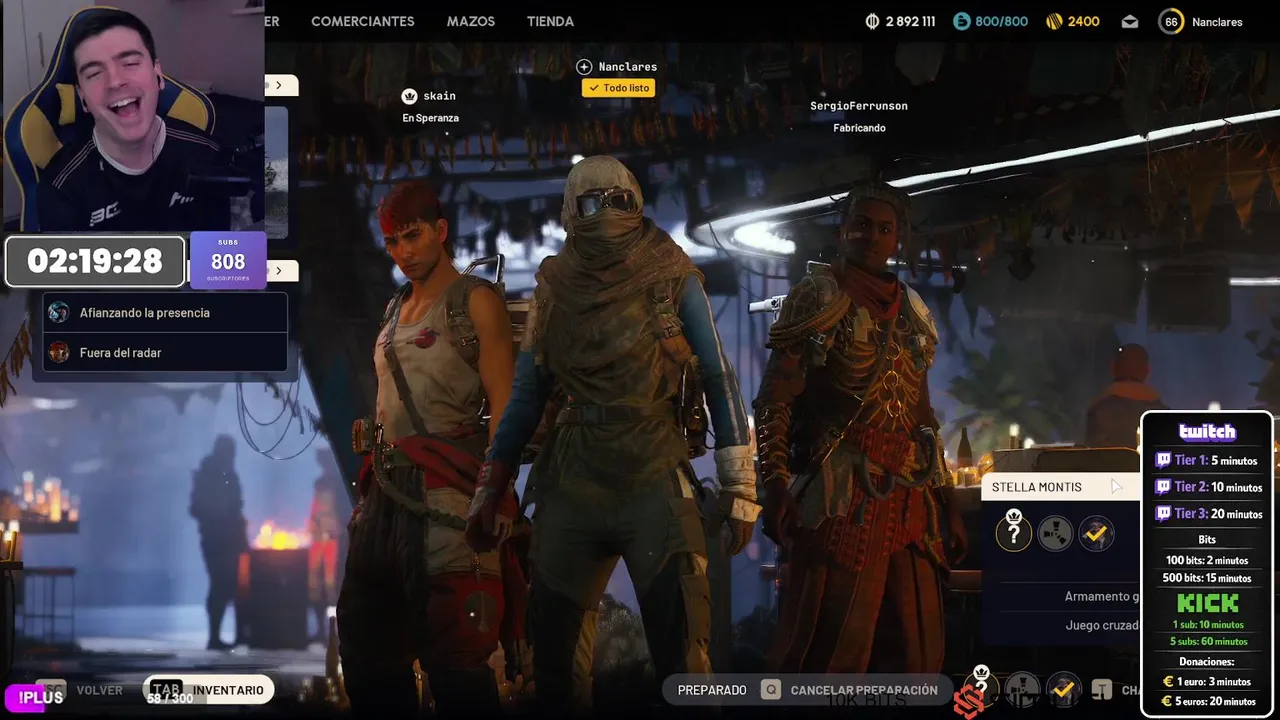Open the chat via the T key icon

1101,690
